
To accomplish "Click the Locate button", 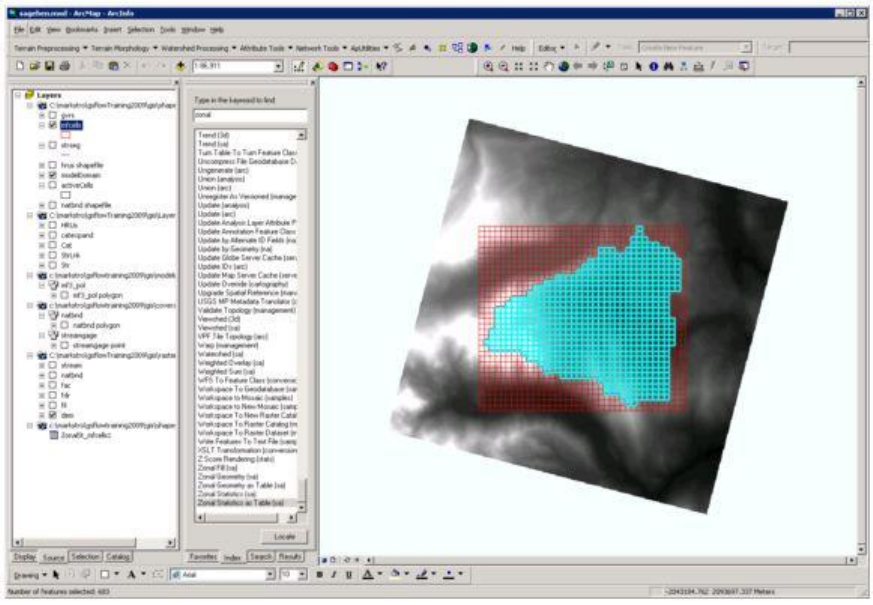I will pos(285,537).
